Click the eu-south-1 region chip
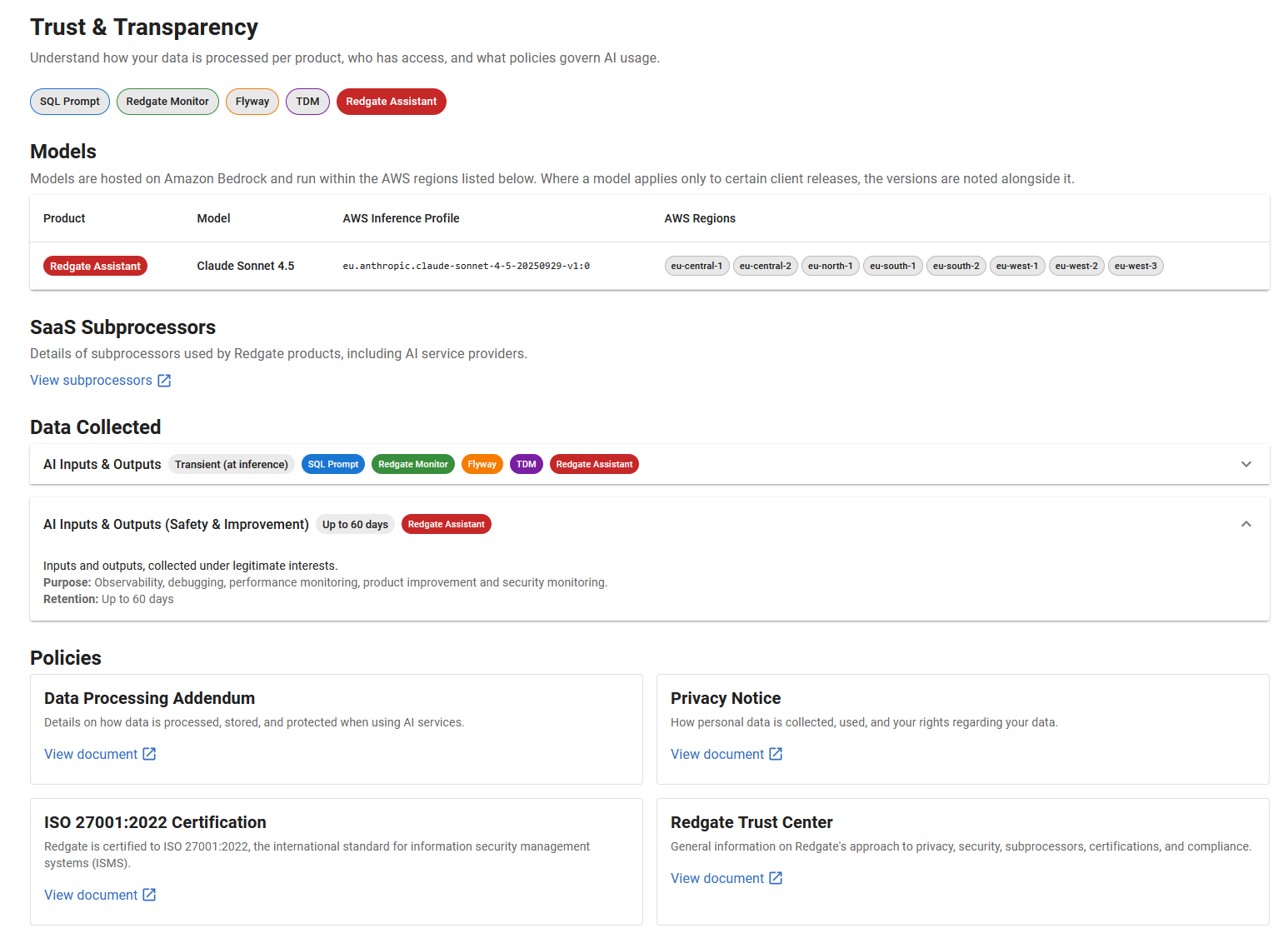This screenshot has height=943, width=1288. pyautogui.click(x=893, y=267)
